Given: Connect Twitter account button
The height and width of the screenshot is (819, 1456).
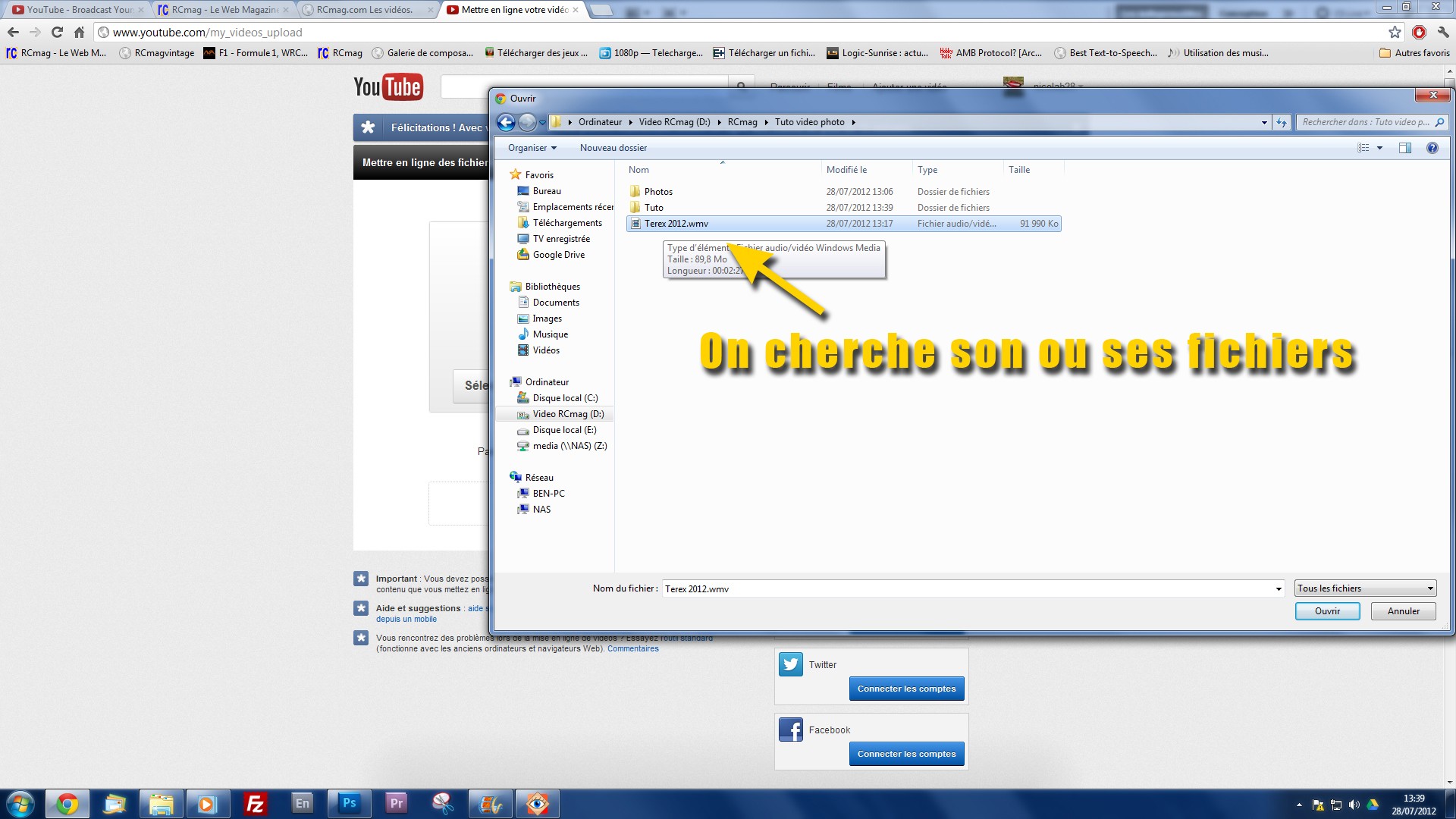Looking at the screenshot, I should [906, 689].
